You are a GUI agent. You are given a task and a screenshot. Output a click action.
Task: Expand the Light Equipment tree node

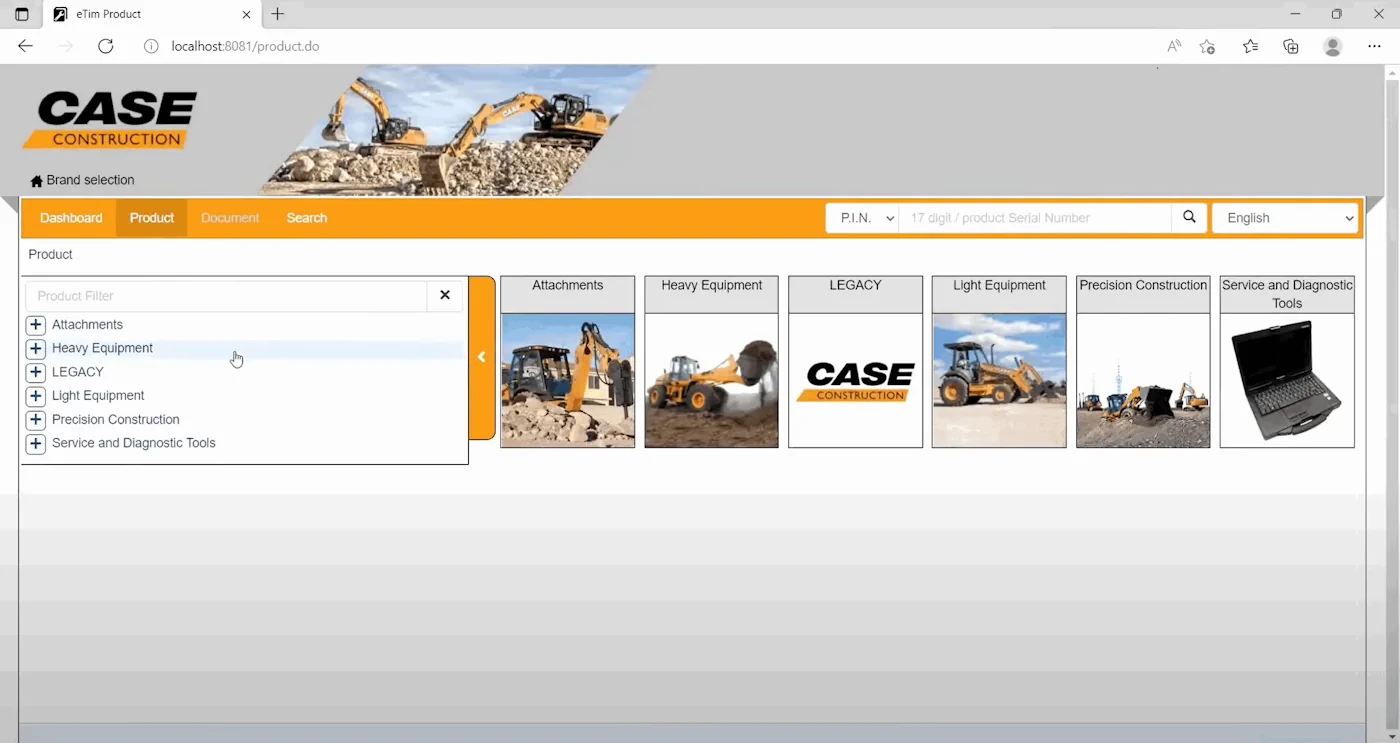36,396
